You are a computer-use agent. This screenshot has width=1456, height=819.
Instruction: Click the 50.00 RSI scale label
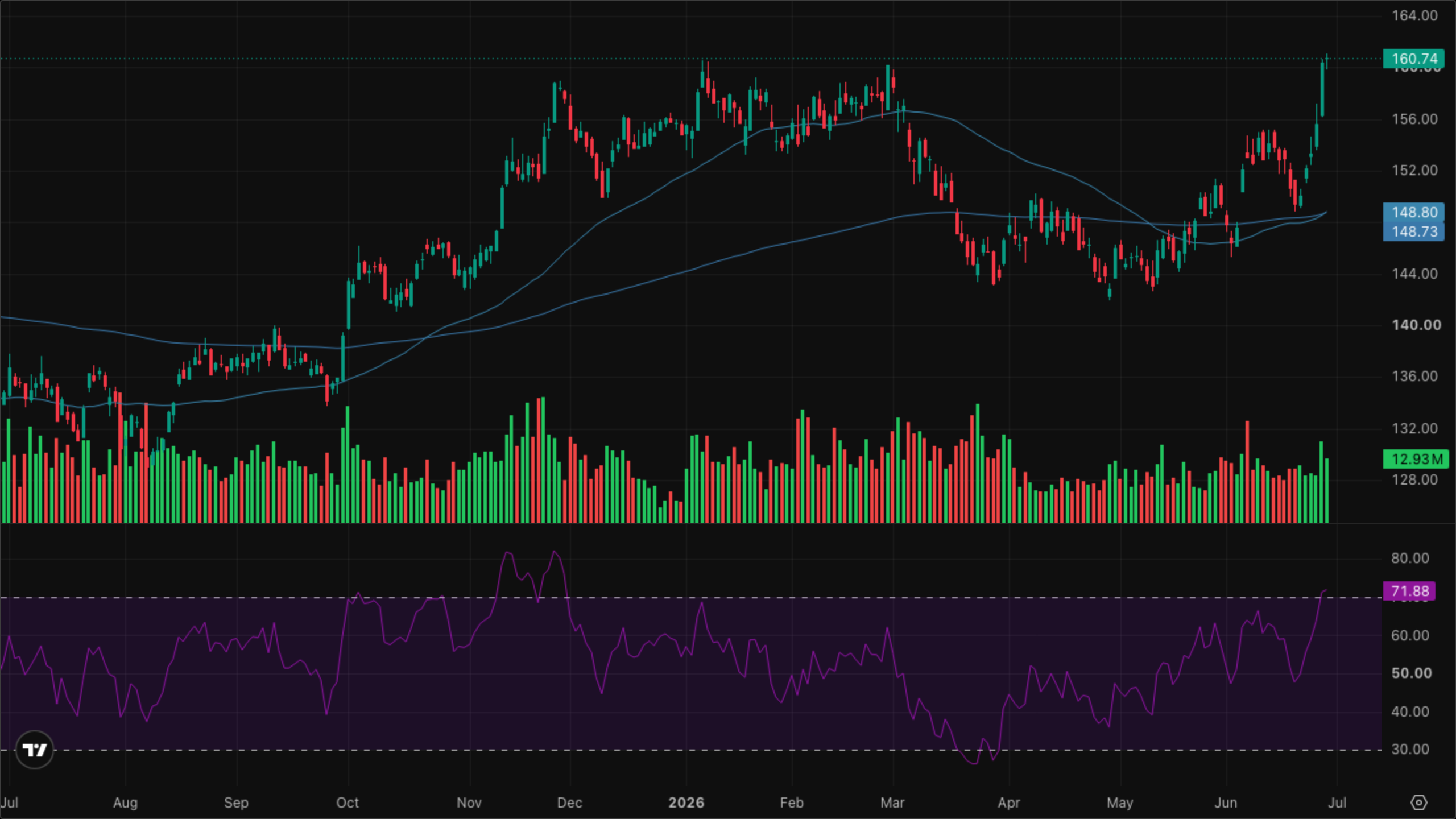click(1412, 673)
